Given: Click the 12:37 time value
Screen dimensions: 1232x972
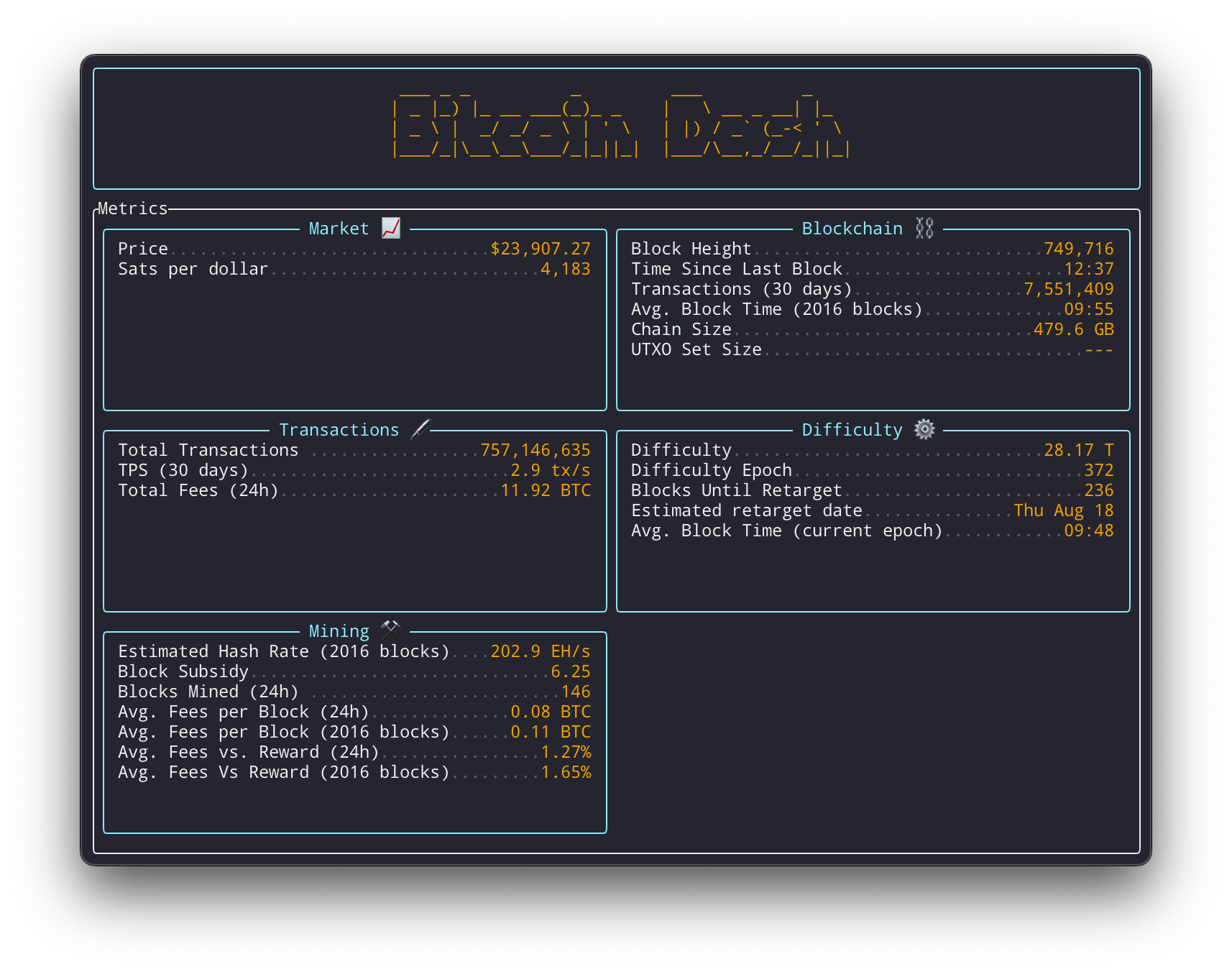Looking at the screenshot, I should (1089, 269).
